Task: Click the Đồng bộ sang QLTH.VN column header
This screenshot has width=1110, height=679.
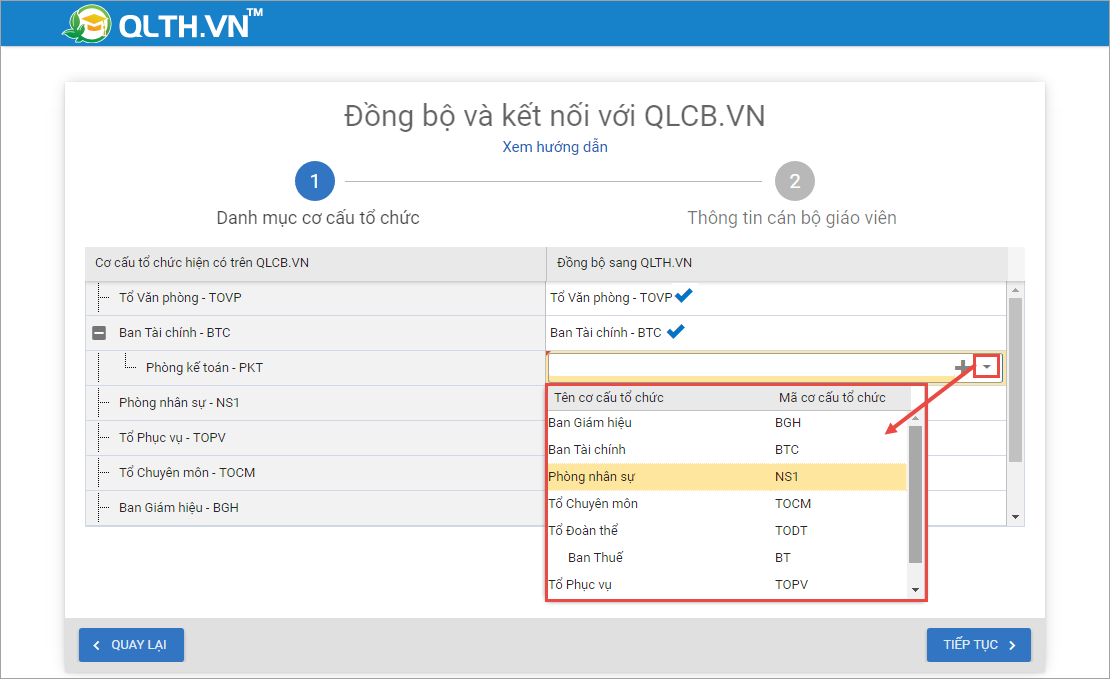Action: (777, 263)
